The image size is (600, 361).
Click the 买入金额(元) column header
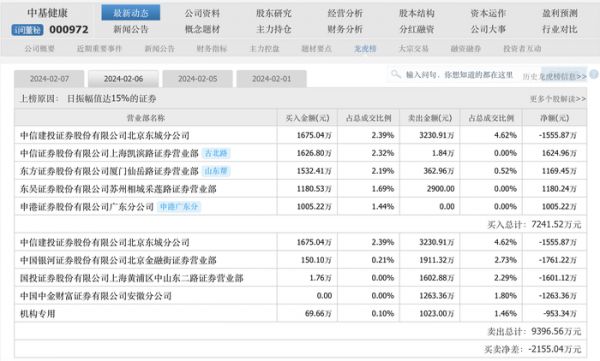pyautogui.click(x=307, y=118)
